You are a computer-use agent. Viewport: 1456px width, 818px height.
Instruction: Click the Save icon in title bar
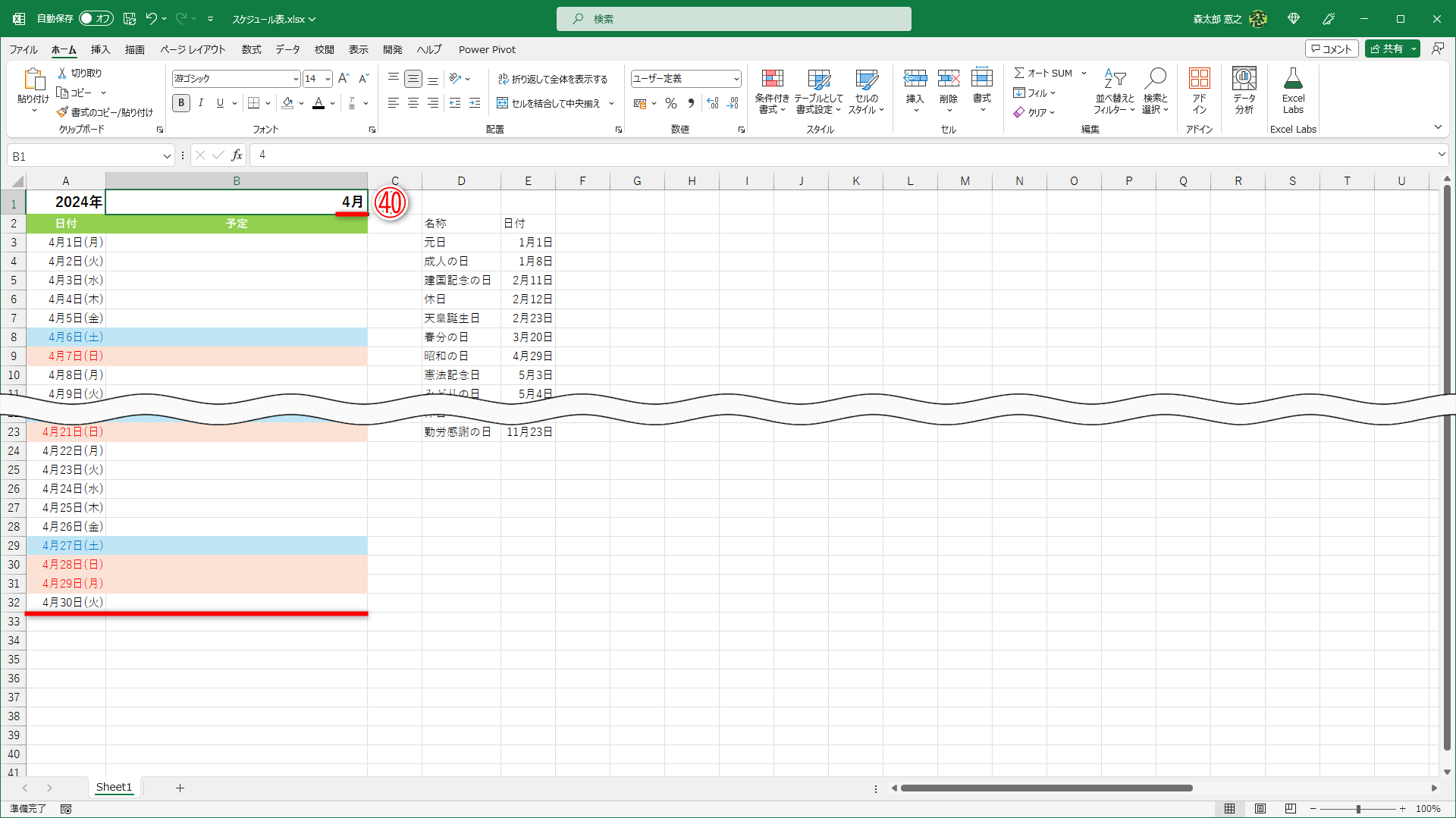coord(130,18)
